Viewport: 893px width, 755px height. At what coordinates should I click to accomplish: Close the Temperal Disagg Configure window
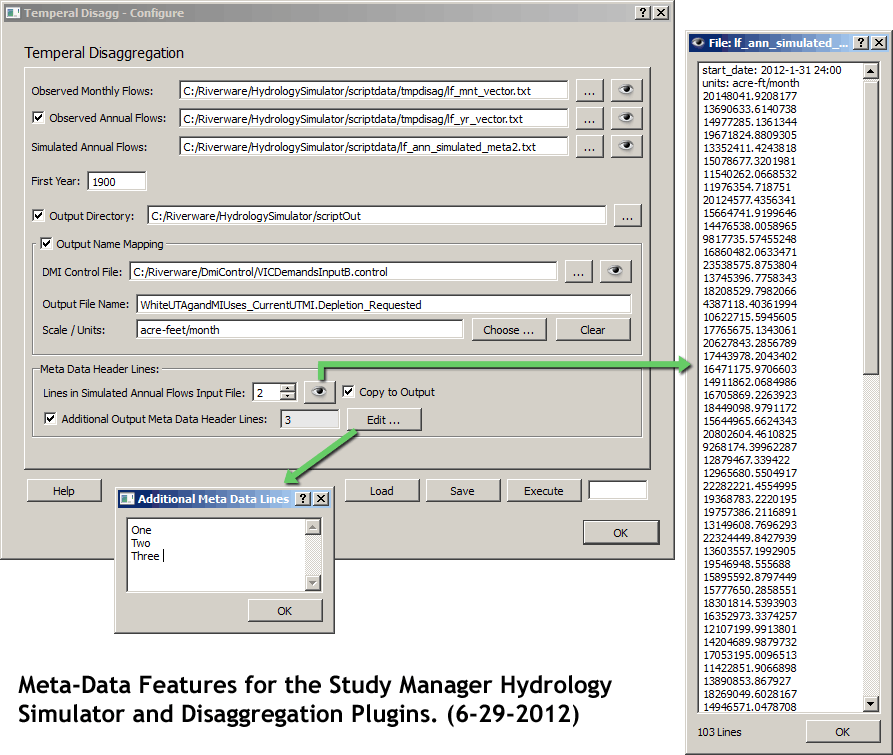(661, 13)
